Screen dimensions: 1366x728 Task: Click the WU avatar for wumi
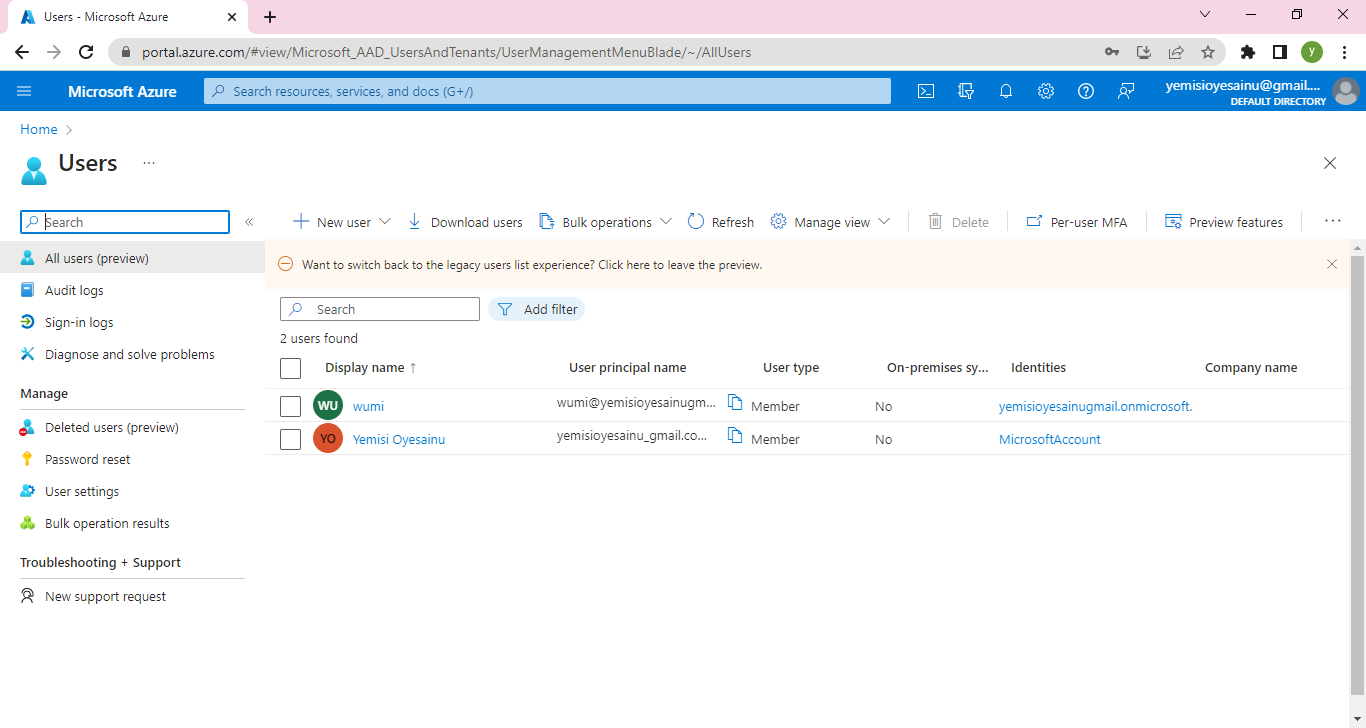(x=328, y=406)
